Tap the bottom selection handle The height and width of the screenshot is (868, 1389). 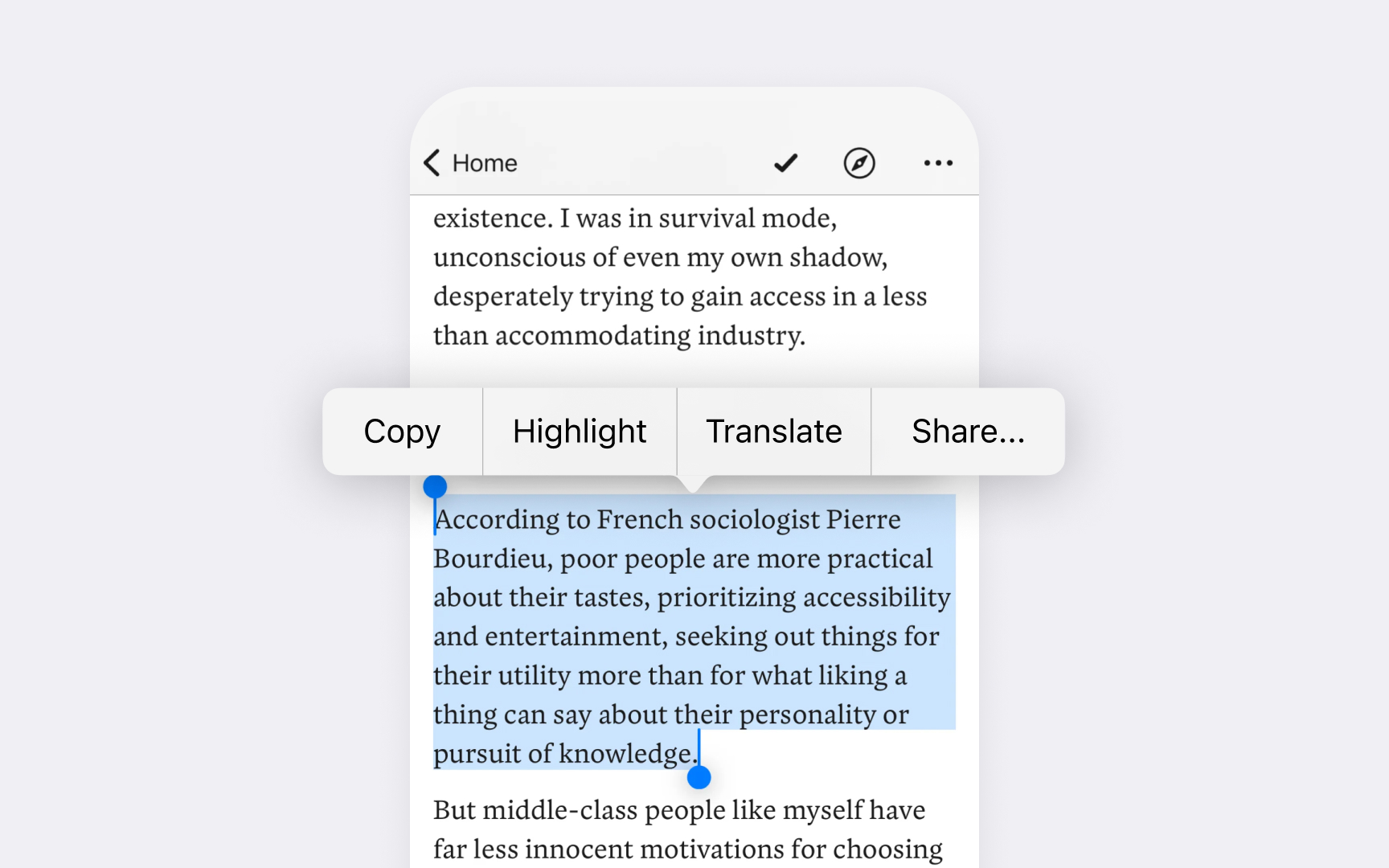(699, 777)
